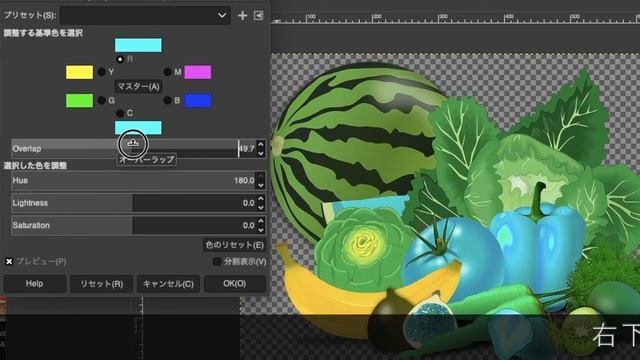Select the B primary color radio
The height and width of the screenshot is (360, 640).
167,100
